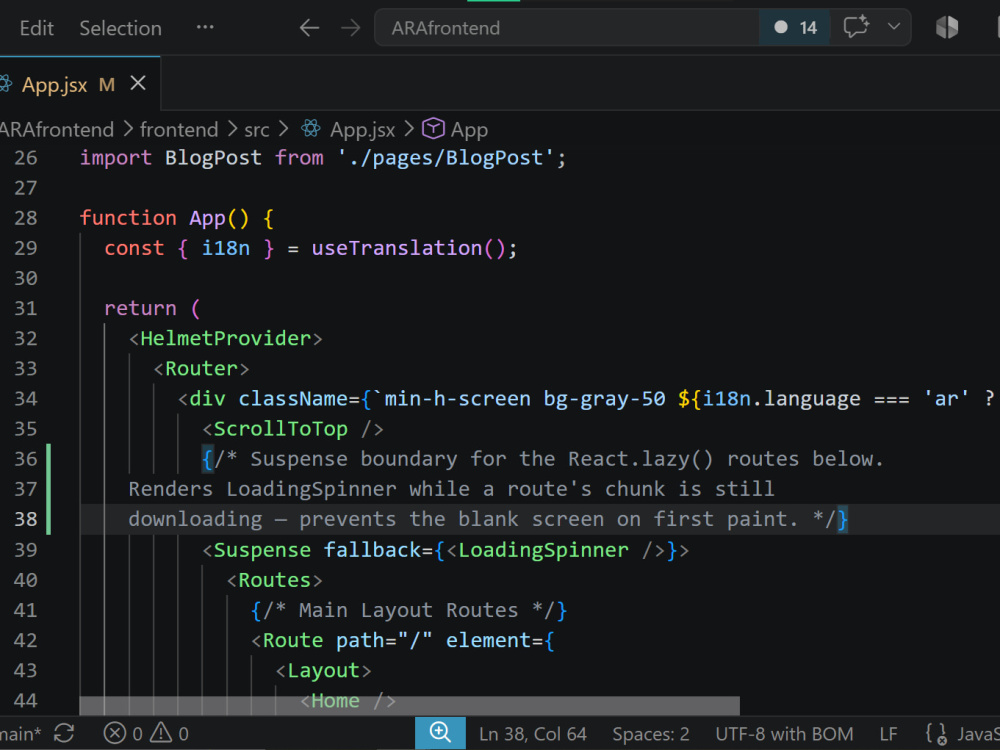This screenshot has height=750, width=1000.
Task: Click 'LoadingSpinner' in the fallback prop
Action: (x=543, y=550)
